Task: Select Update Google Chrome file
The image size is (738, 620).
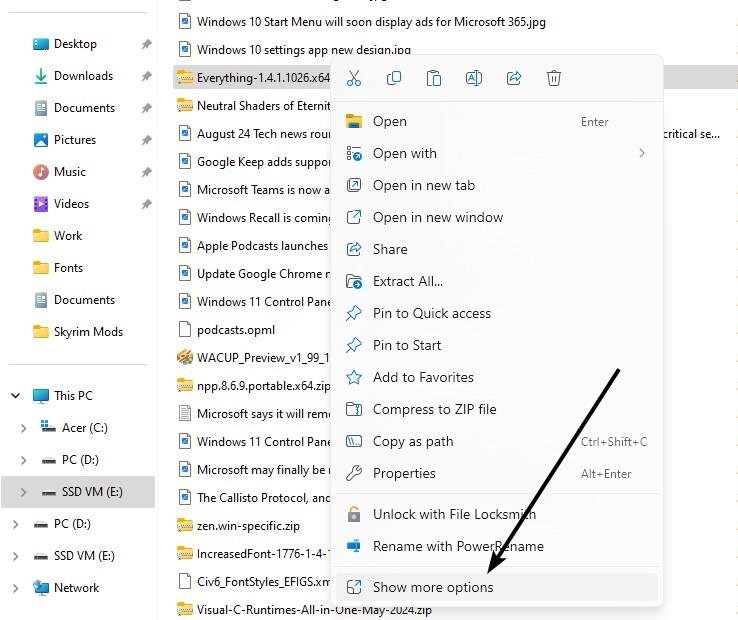Action: pos(263,274)
